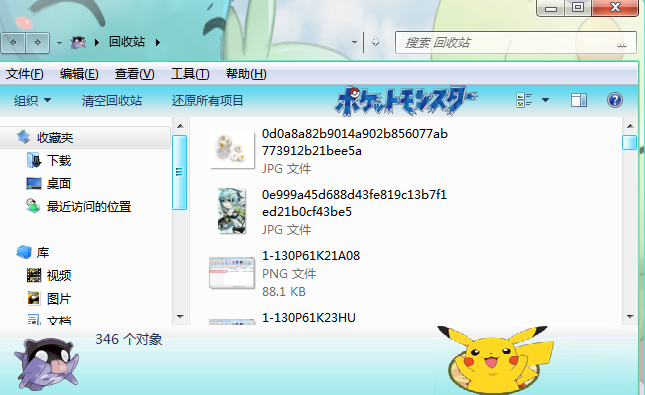Go forward with the forward arrow button
This screenshot has height=395, width=645.
(37, 42)
